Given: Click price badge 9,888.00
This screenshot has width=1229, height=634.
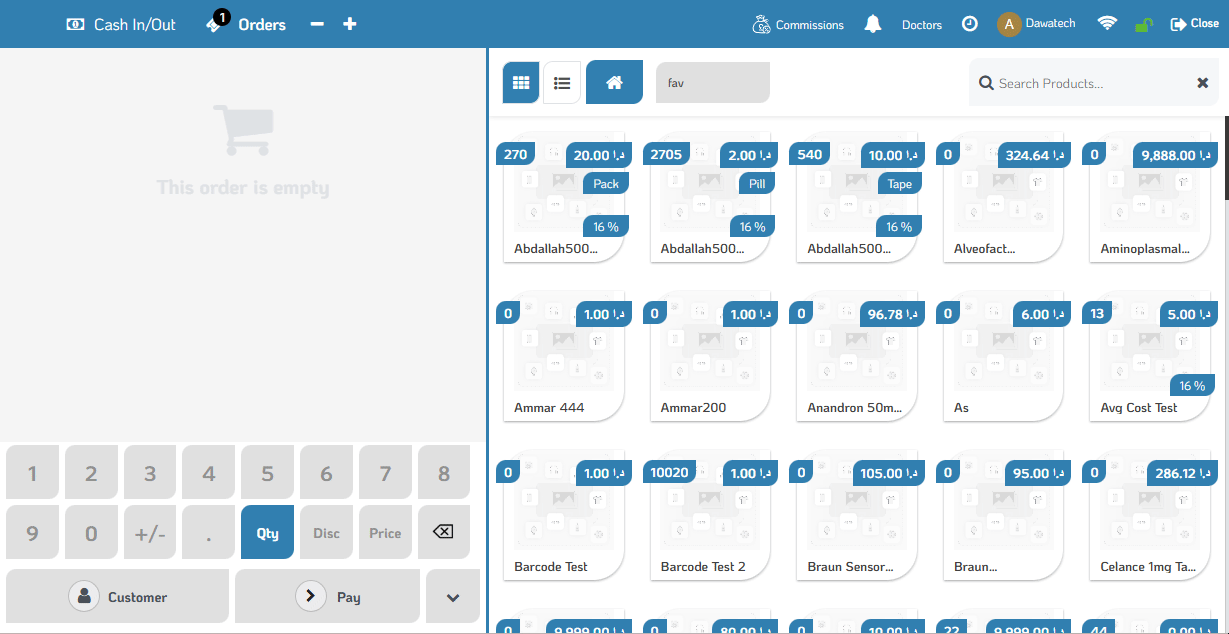Looking at the screenshot, I should [x=1175, y=155].
